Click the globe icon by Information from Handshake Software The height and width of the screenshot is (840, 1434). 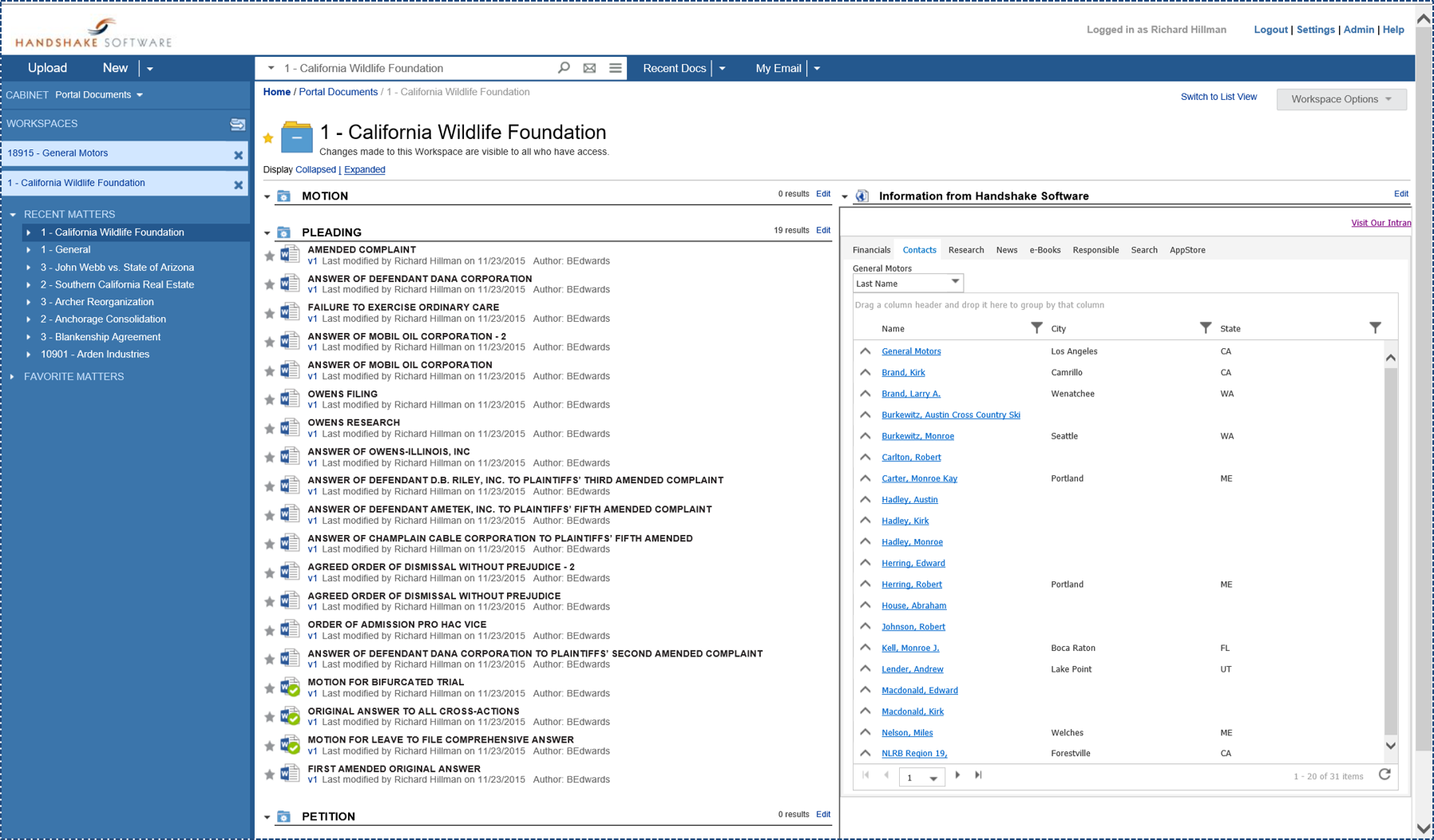click(x=862, y=196)
